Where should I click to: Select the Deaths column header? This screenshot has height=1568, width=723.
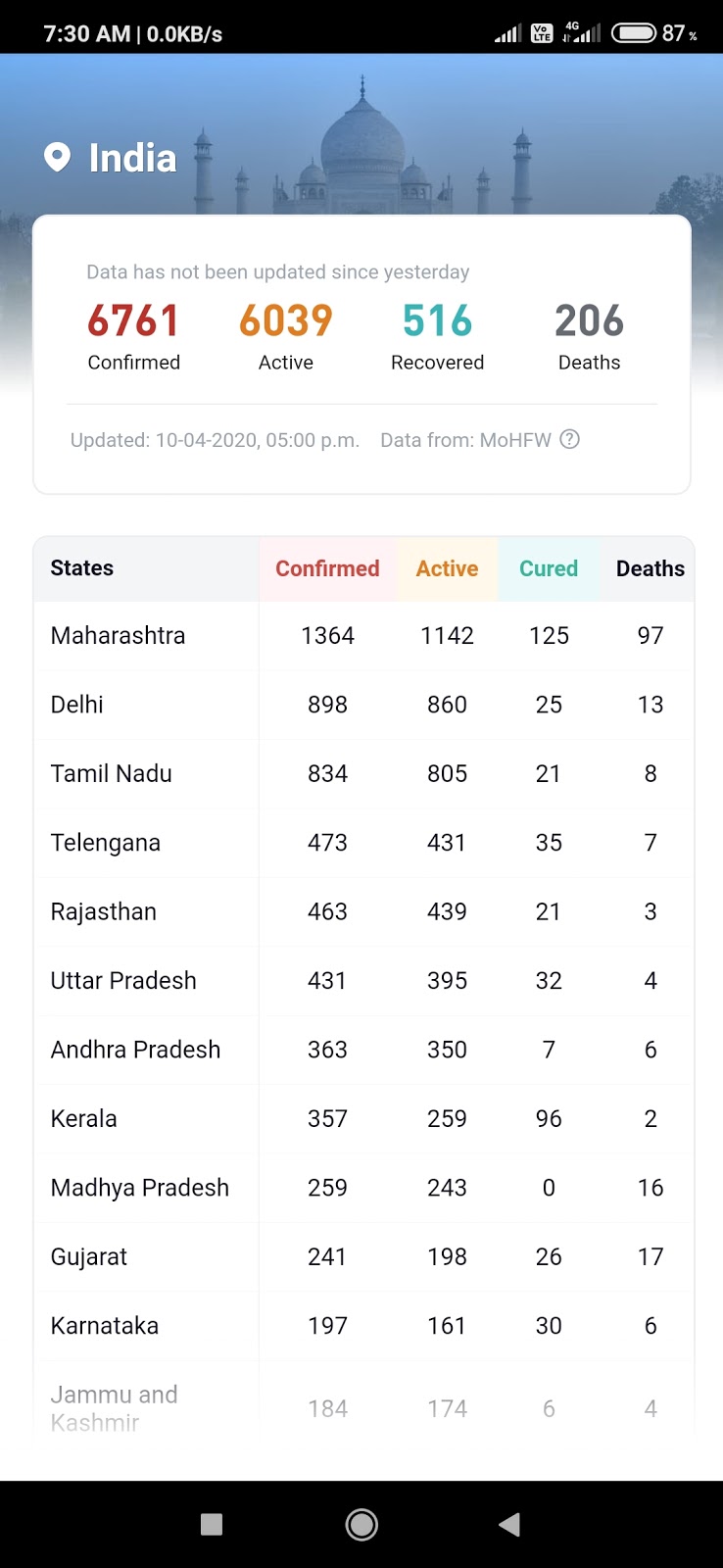[x=651, y=568]
